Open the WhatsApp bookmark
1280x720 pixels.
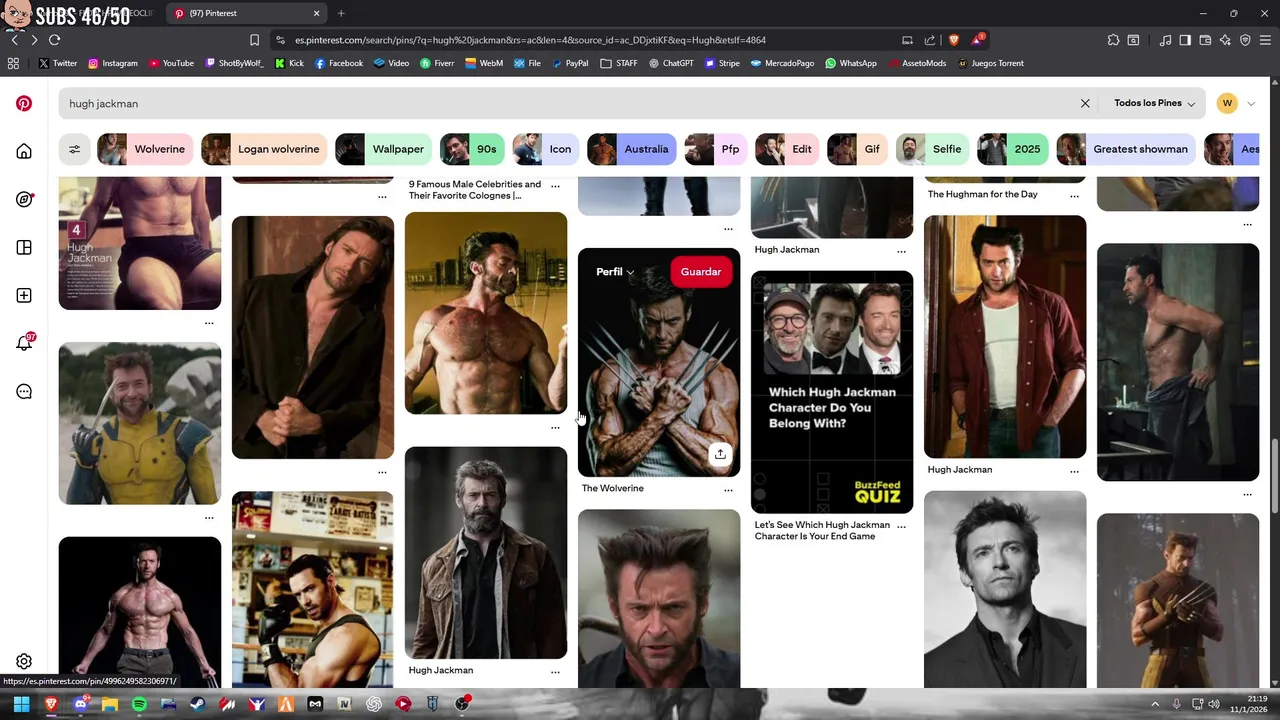(x=851, y=63)
